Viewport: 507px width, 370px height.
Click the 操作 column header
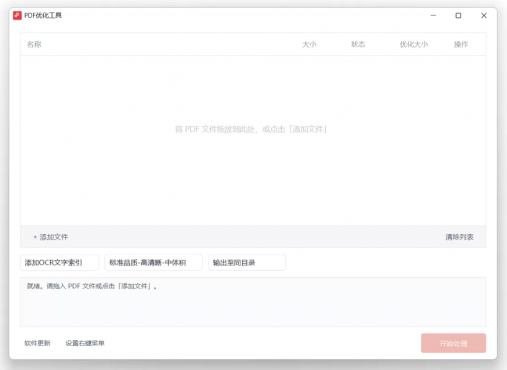[x=461, y=44]
